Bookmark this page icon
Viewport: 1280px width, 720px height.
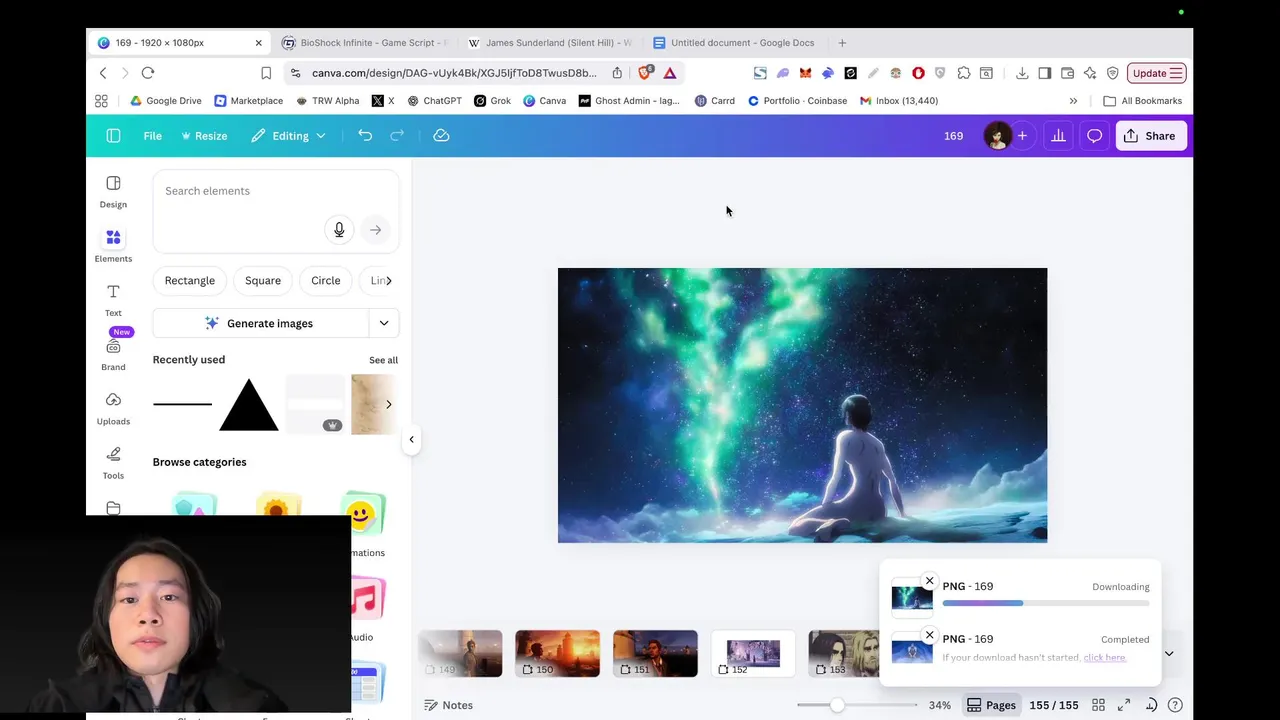point(266,73)
